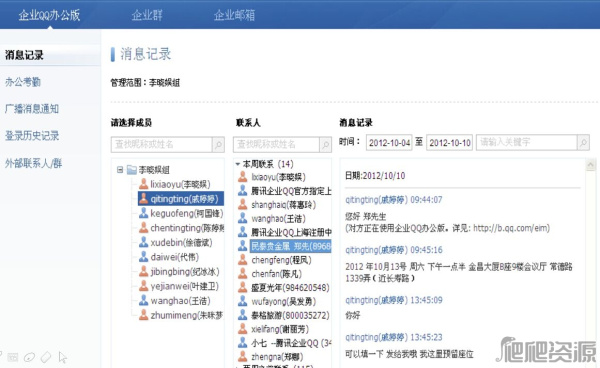Screen dimensions: 600x368
Task: Click the 李晓娱组 folder icon
Action: tap(132, 169)
